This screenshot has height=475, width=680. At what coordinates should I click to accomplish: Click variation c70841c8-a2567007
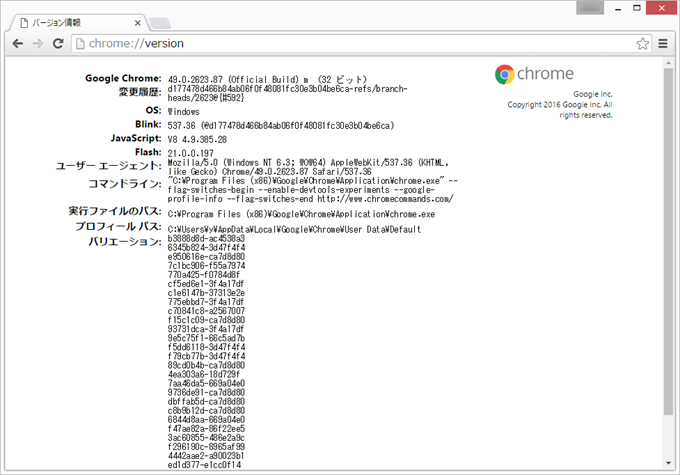[x=206, y=311]
